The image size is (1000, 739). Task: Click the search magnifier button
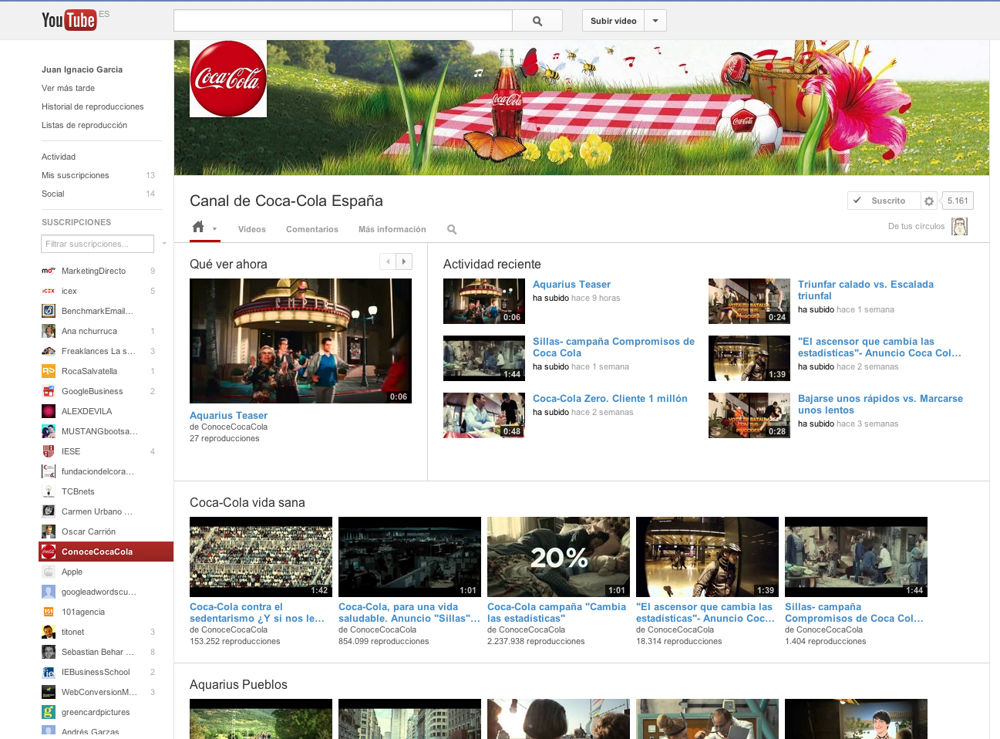(x=537, y=20)
